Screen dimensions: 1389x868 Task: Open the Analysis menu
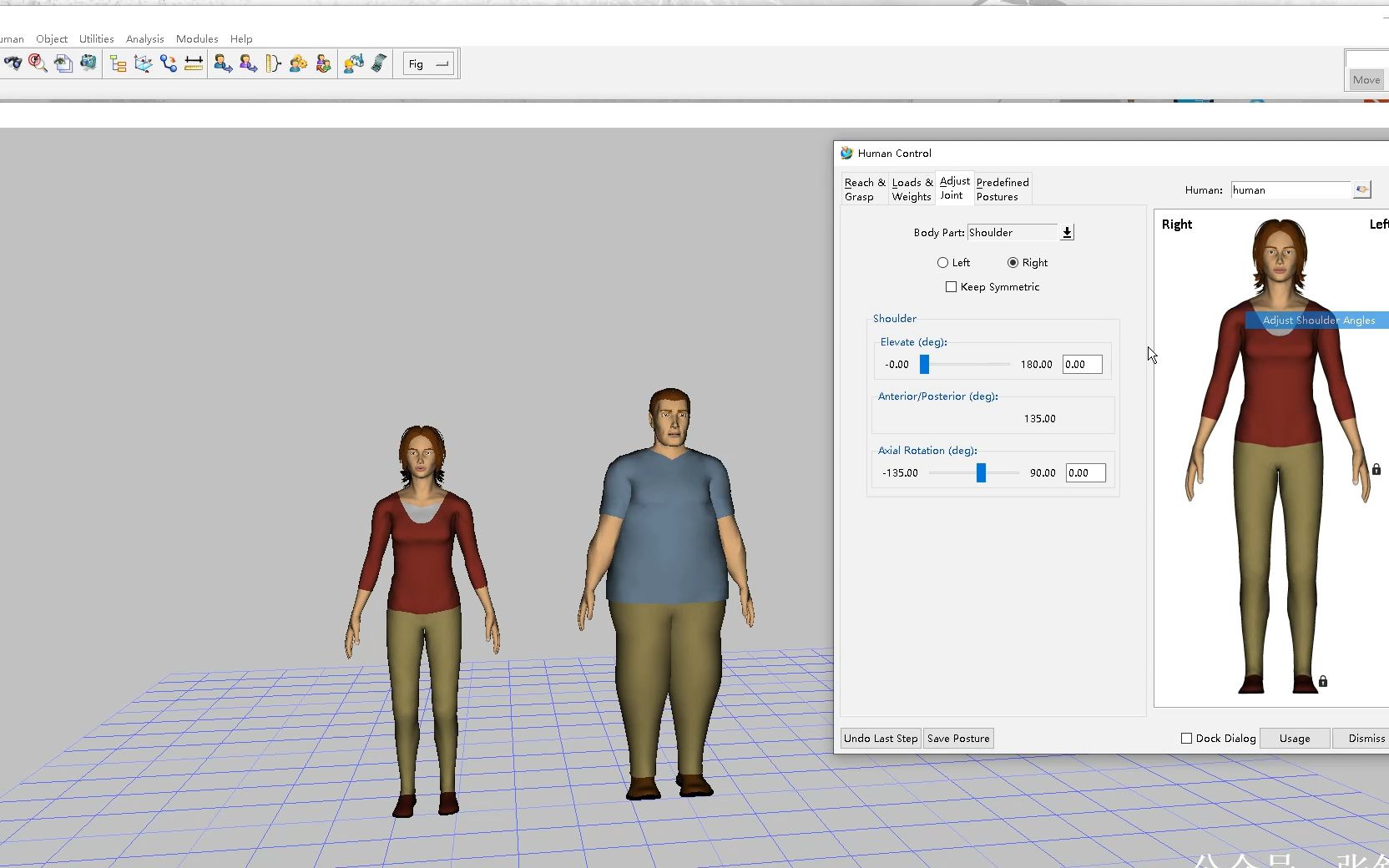144,38
